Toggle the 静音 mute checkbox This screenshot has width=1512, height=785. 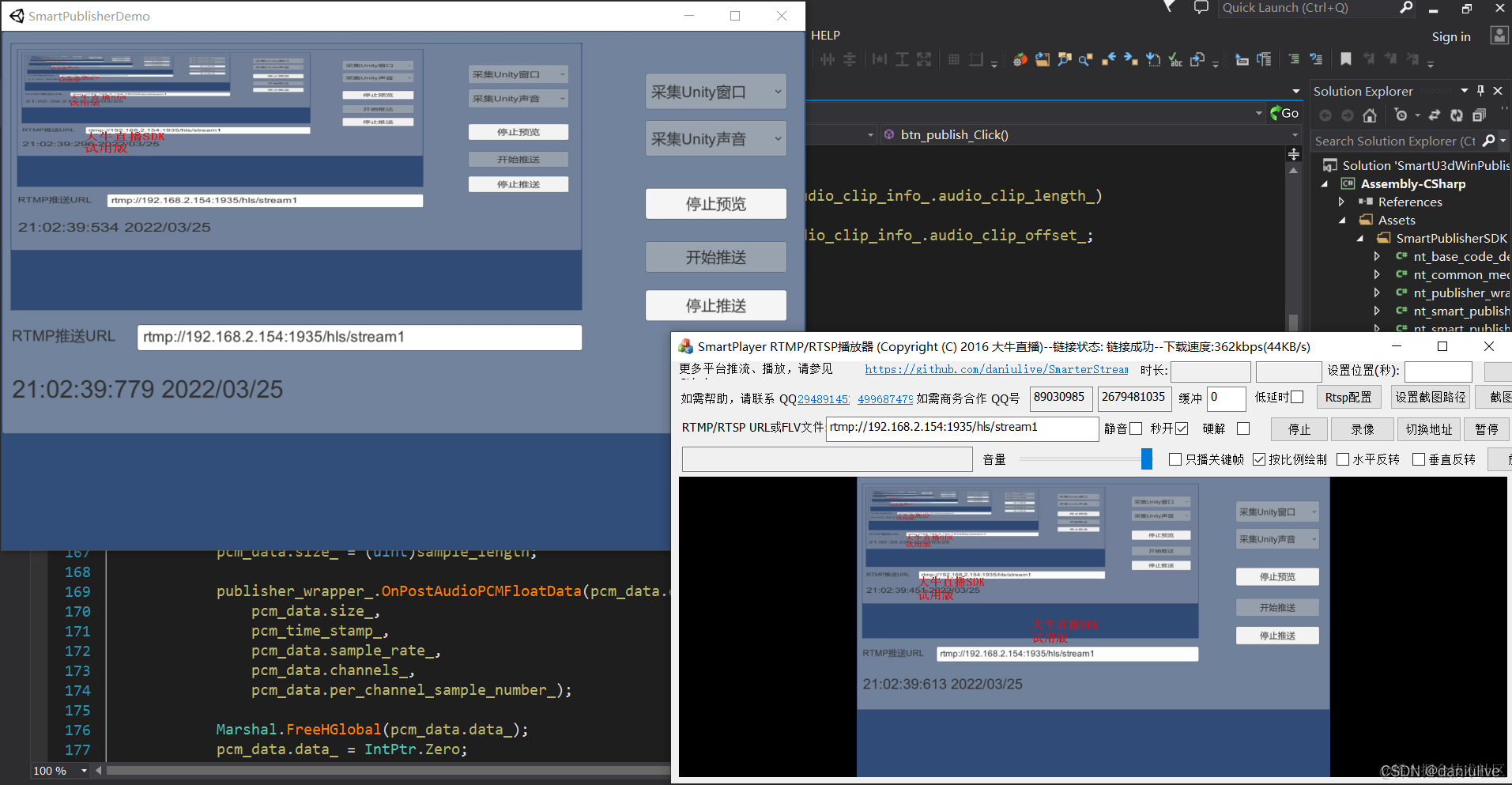[x=1136, y=428]
